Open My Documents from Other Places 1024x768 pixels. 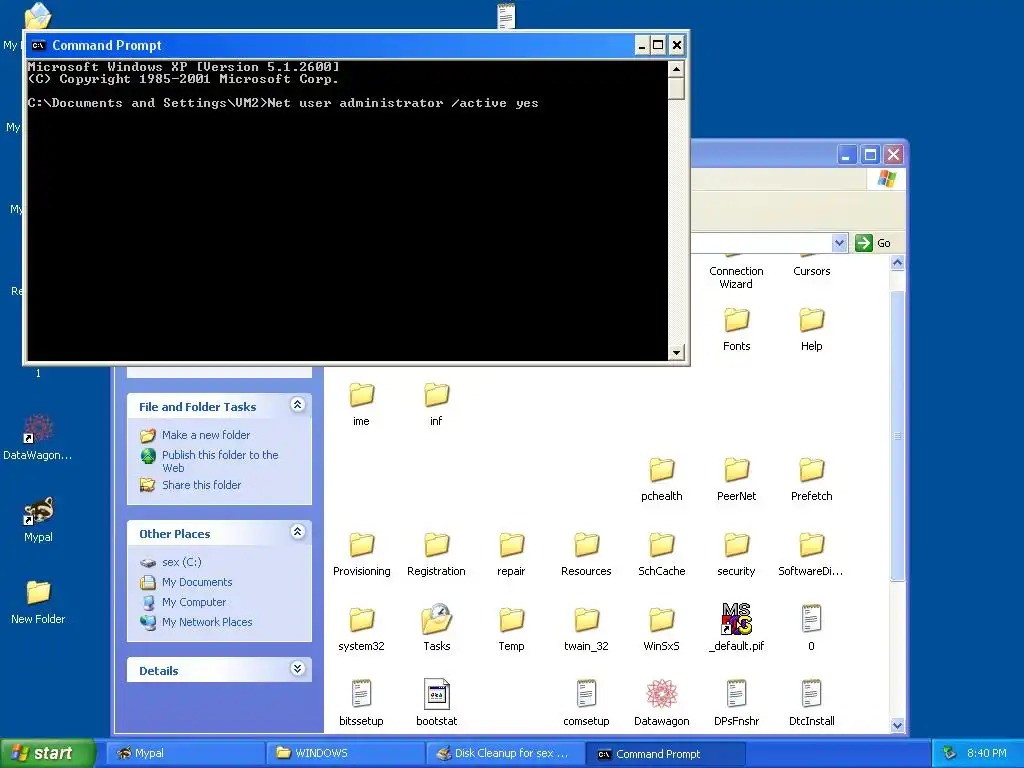(x=197, y=582)
